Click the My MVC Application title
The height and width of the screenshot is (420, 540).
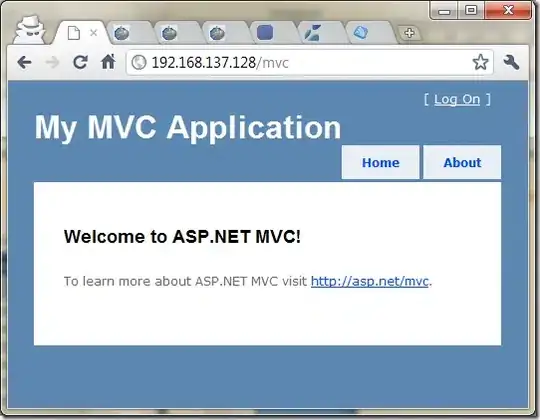coord(188,128)
